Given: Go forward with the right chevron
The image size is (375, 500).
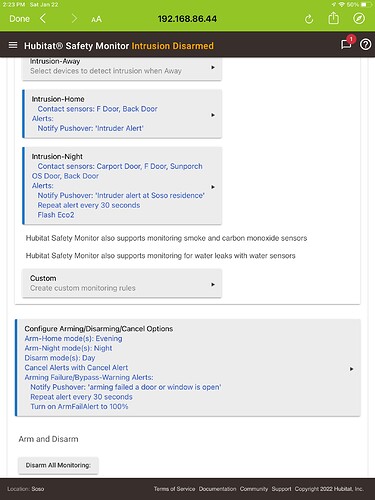Looking at the screenshot, I should pyautogui.click(x=74, y=19).
